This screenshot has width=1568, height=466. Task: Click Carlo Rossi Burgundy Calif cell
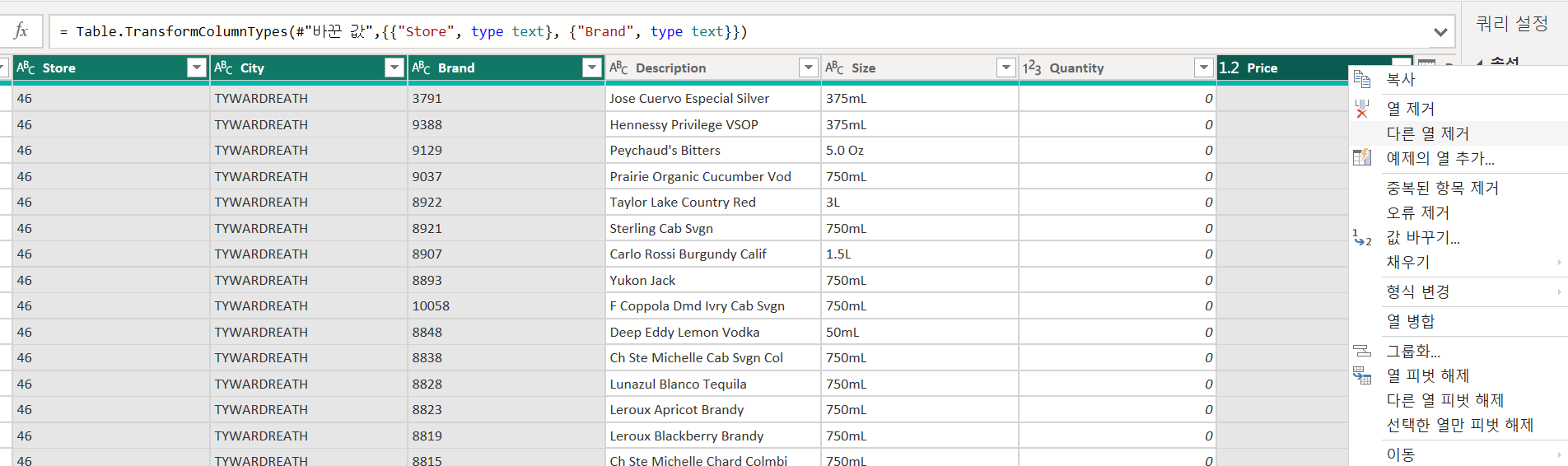pos(713,254)
